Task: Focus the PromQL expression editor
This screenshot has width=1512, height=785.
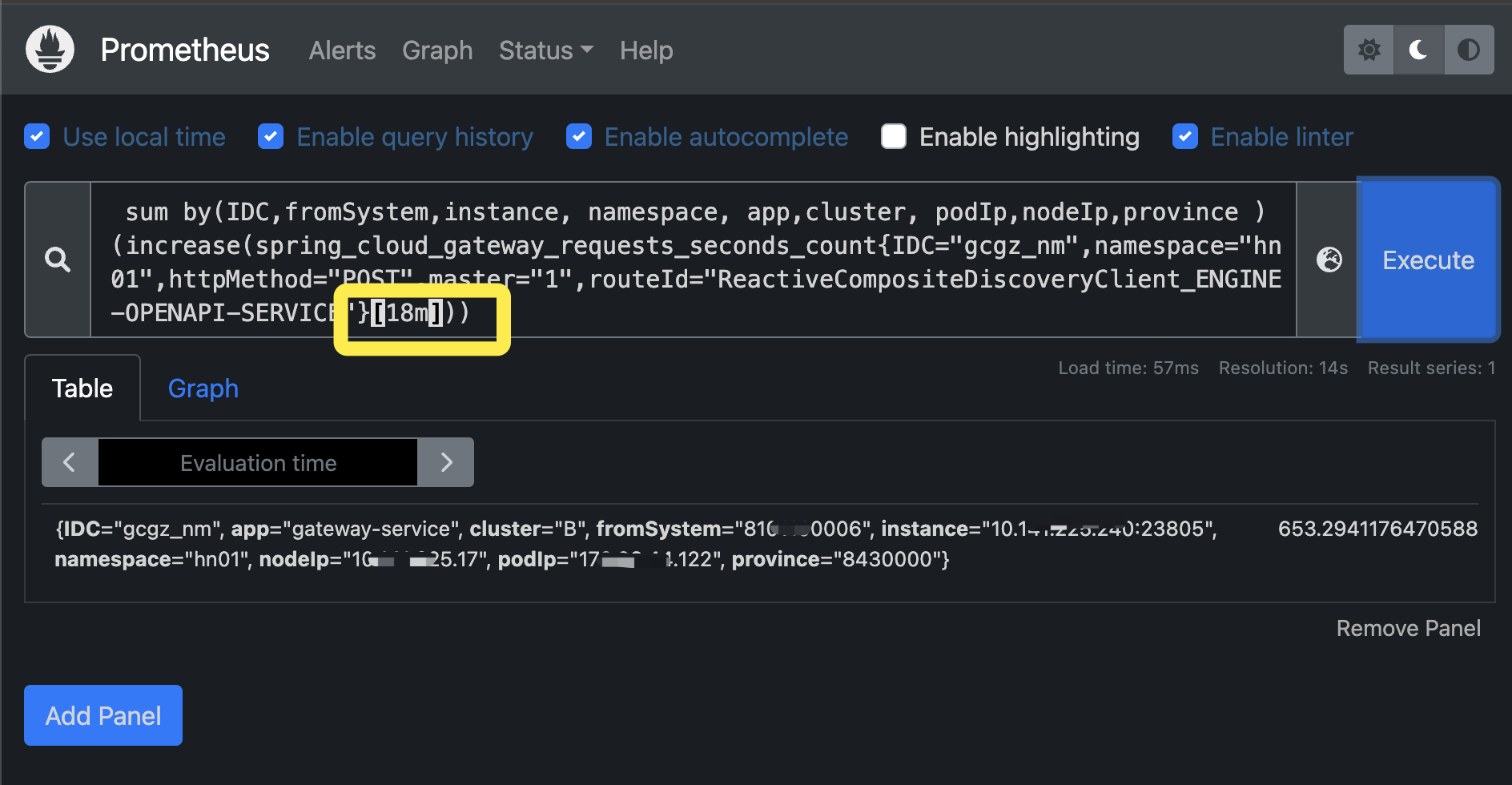Action: click(694, 260)
